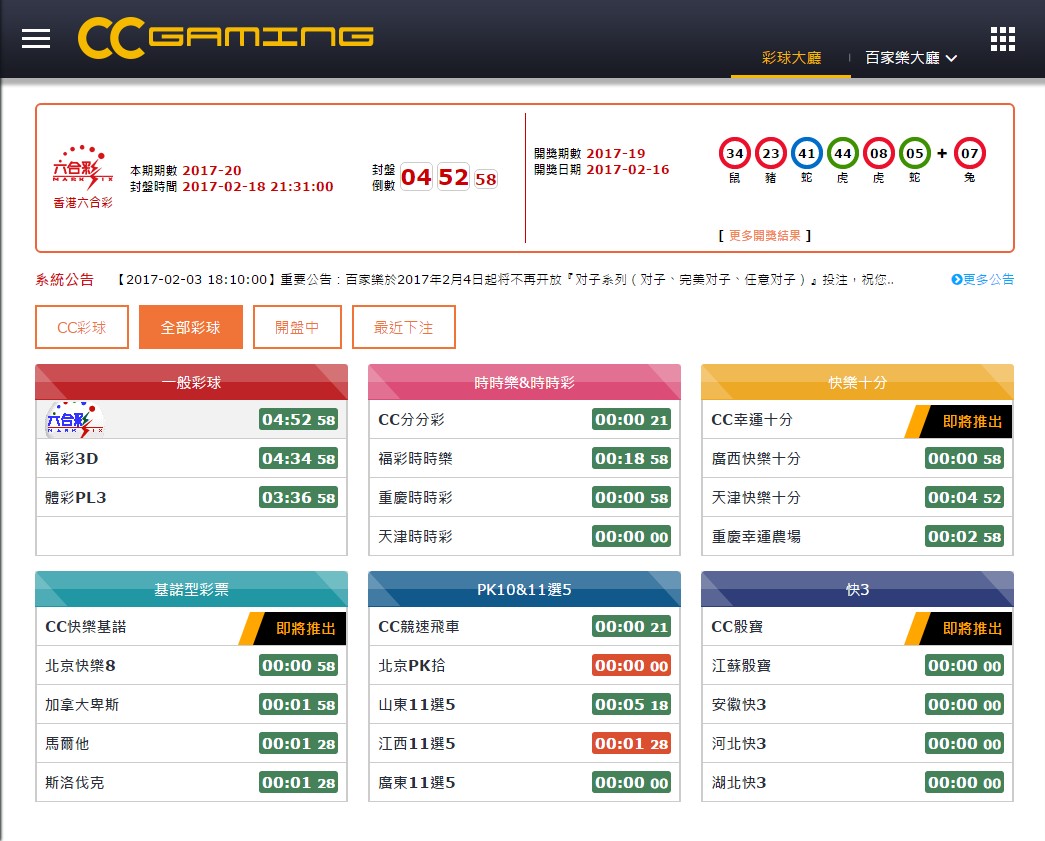Screen dimensions: 1045x841
Task: Click the PK10&11選5 category header
Action: 524,589
